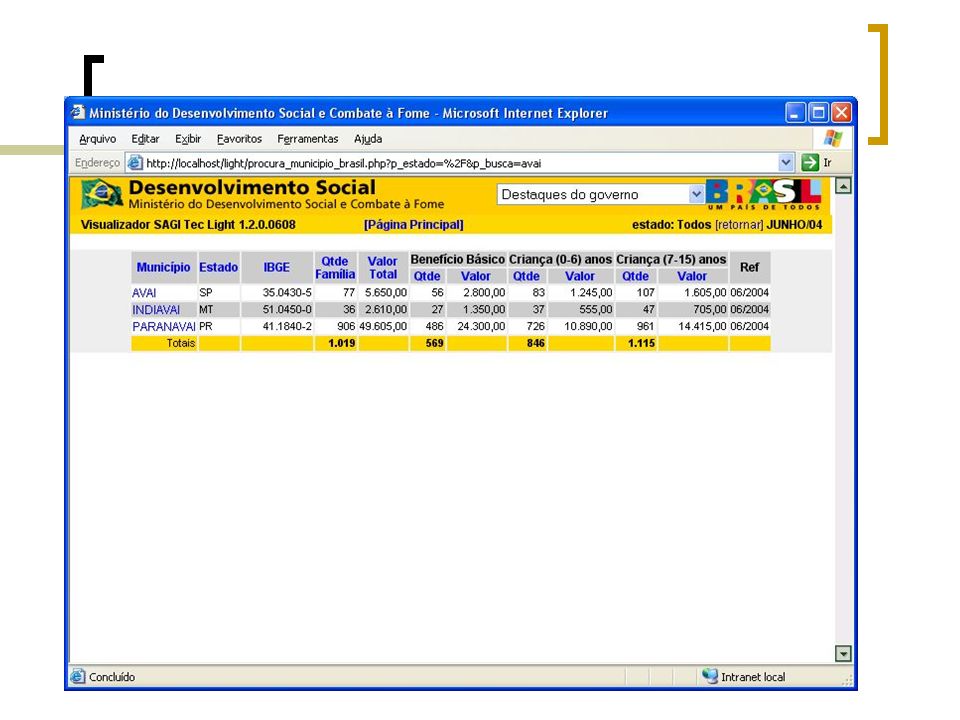Image resolution: width=960 pixels, height=720 pixels.
Task: Sort by Valor Total column header
Action: [x=383, y=268]
